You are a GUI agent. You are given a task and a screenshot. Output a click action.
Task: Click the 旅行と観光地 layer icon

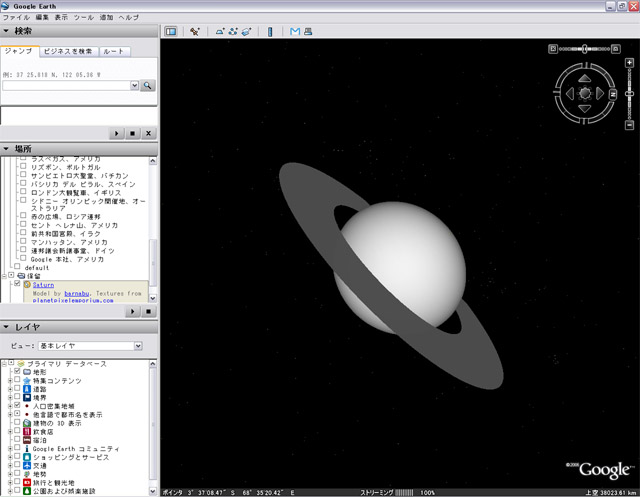pyautogui.click(x=27, y=483)
